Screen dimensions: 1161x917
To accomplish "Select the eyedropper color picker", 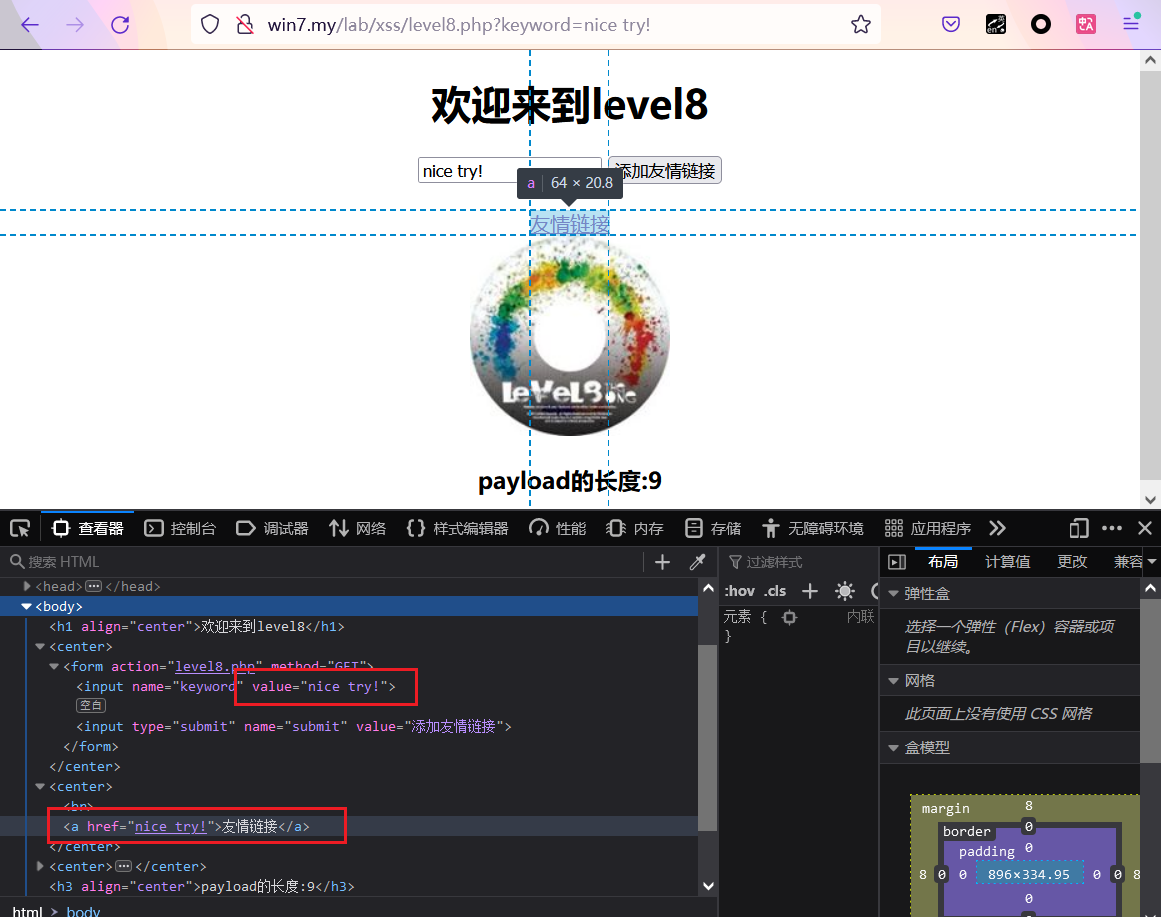I will point(697,561).
